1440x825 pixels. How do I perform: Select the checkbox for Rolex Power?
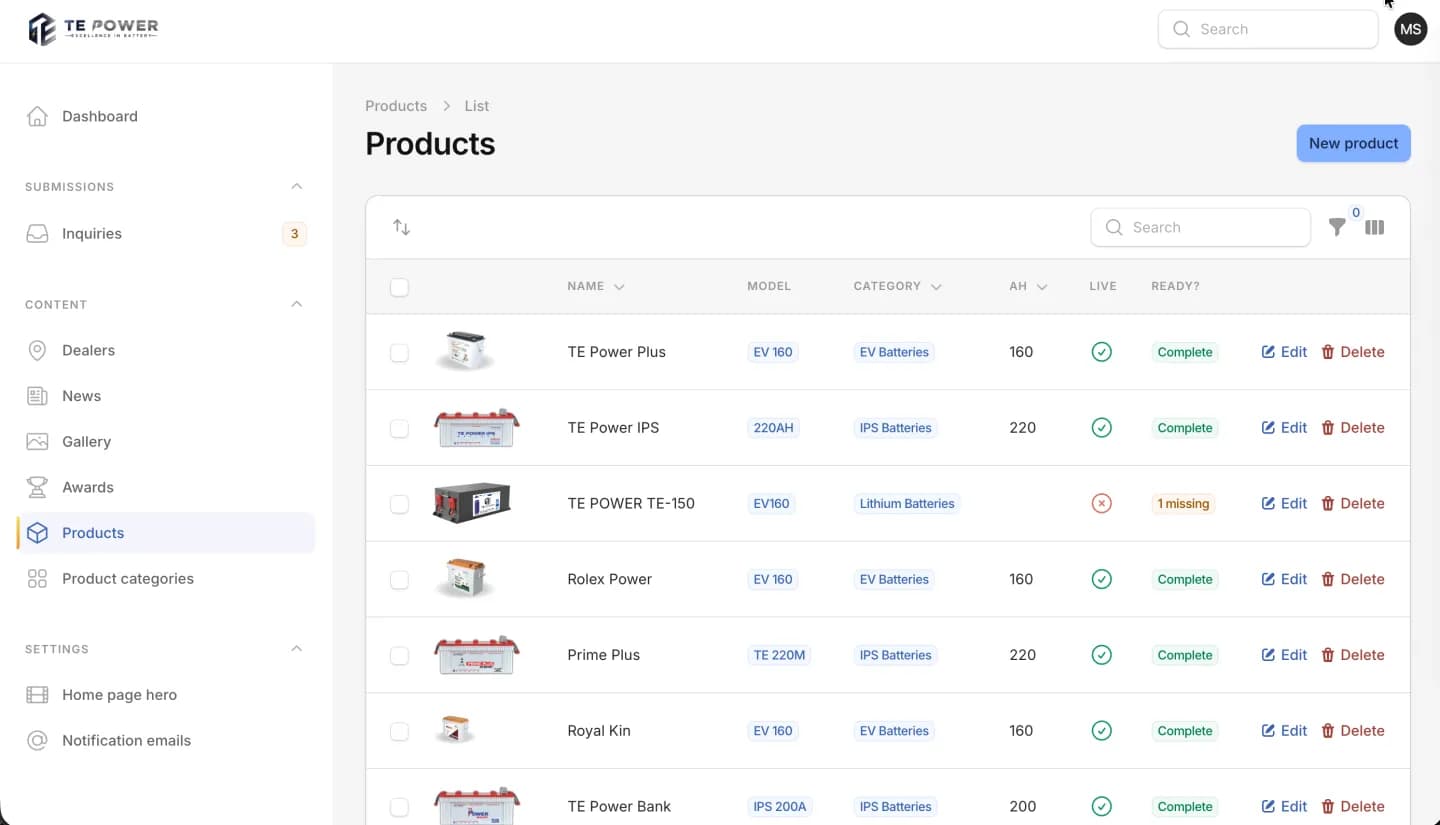pyautogui.click(x=399, y=579)
